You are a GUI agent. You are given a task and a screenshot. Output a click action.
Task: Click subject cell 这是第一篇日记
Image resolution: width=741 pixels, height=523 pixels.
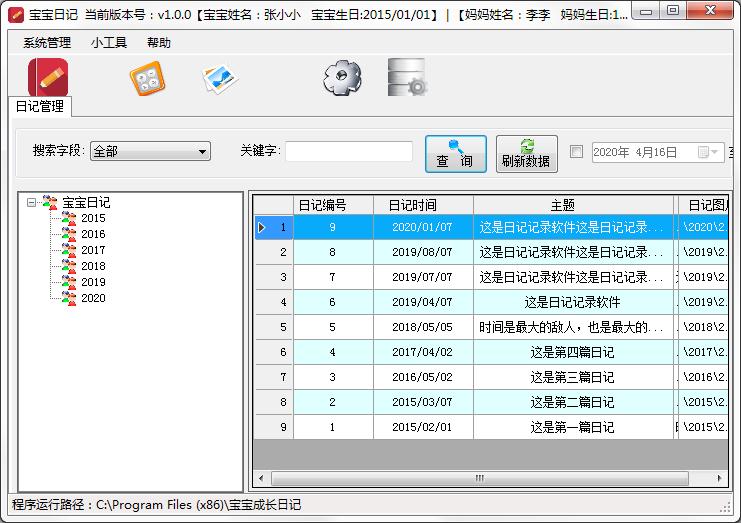[573, 428]
